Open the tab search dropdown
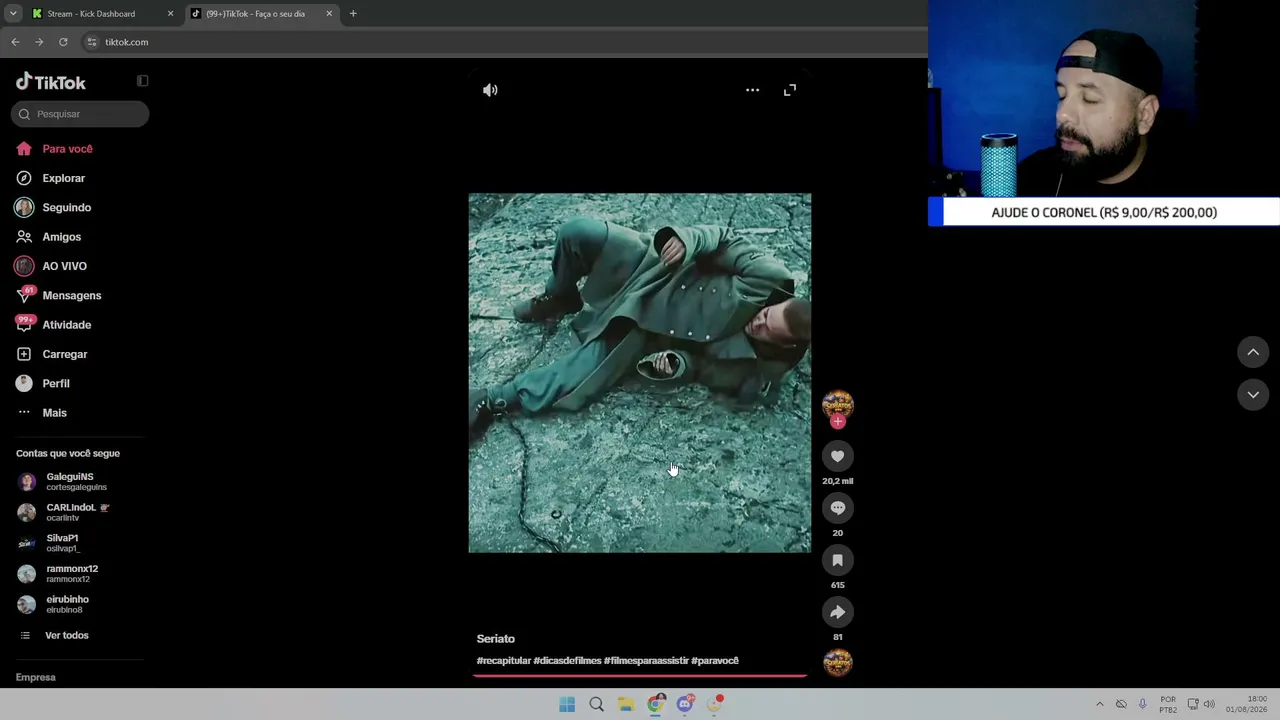This screenshot has height=720, width=1280. pyautogui.click(x=12, y=14)
